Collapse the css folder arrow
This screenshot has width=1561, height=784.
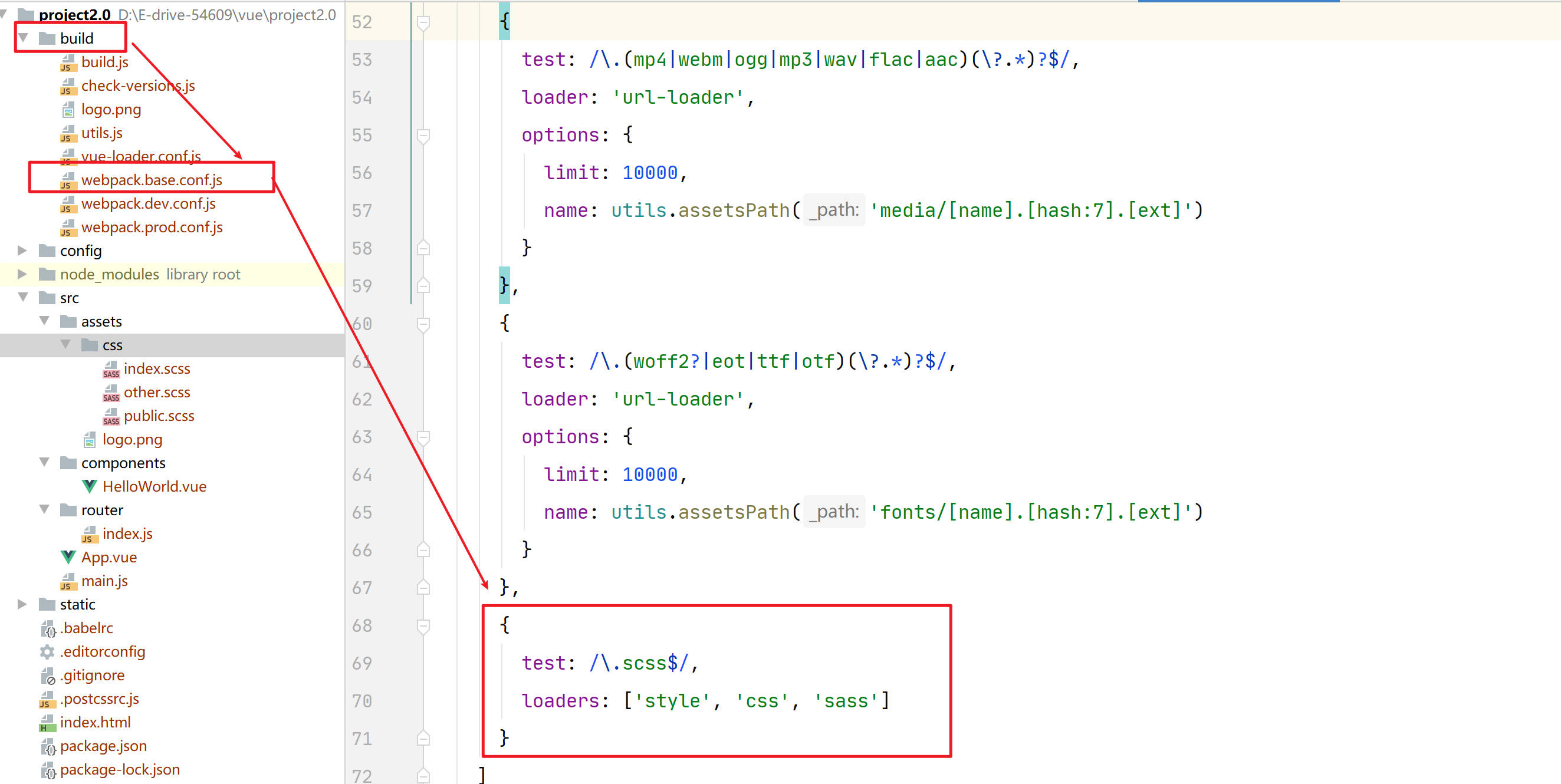(66, 345)
